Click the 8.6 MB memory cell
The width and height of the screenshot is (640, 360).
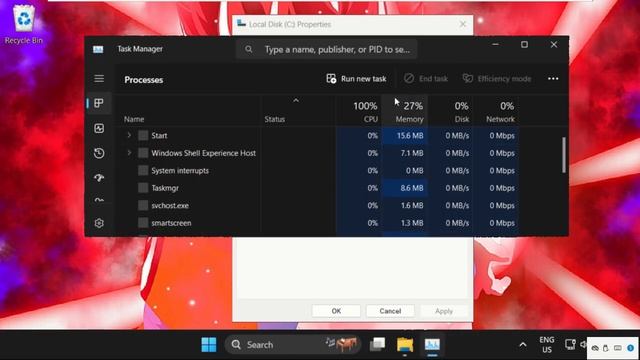[x=404, y=188]
